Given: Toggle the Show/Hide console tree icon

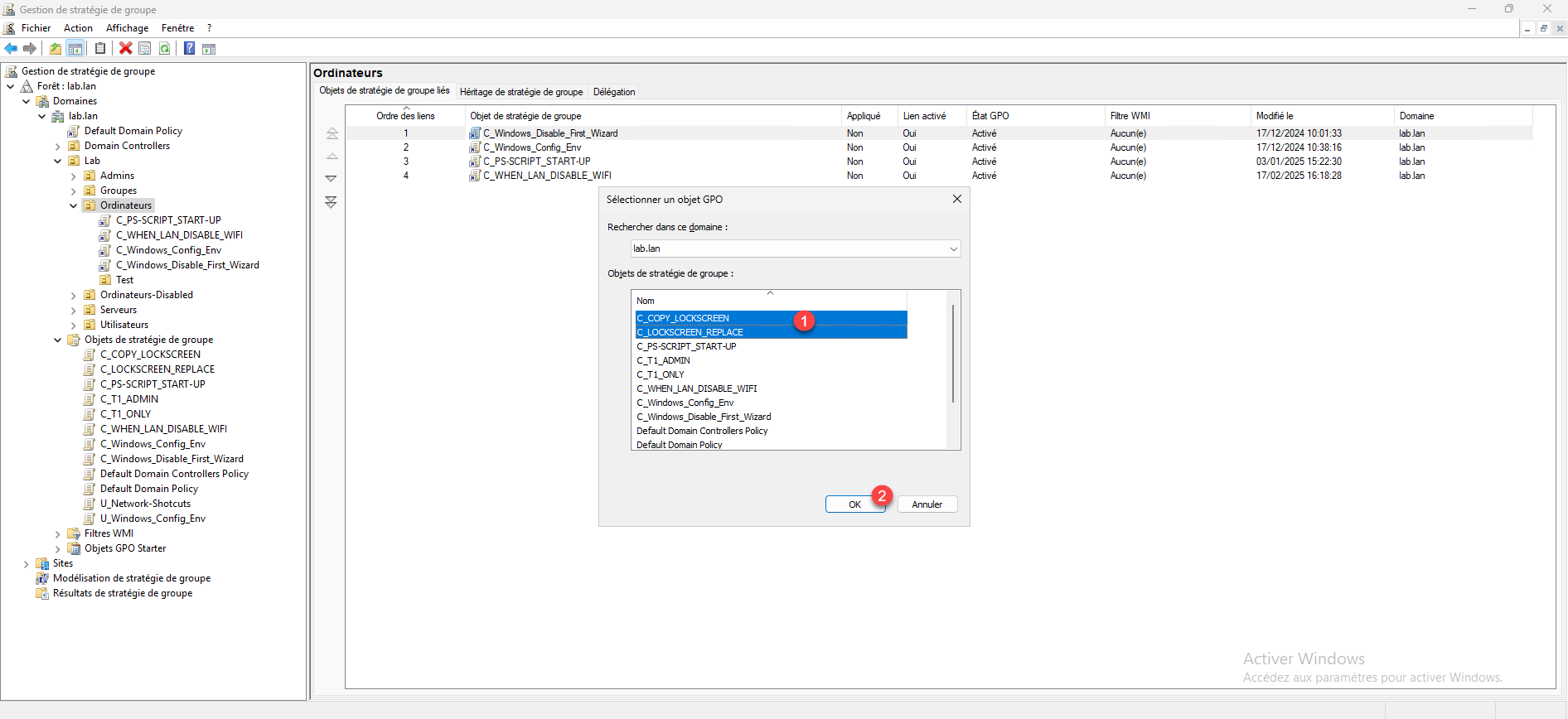Looking at the screenshot, I should (75, 49).
